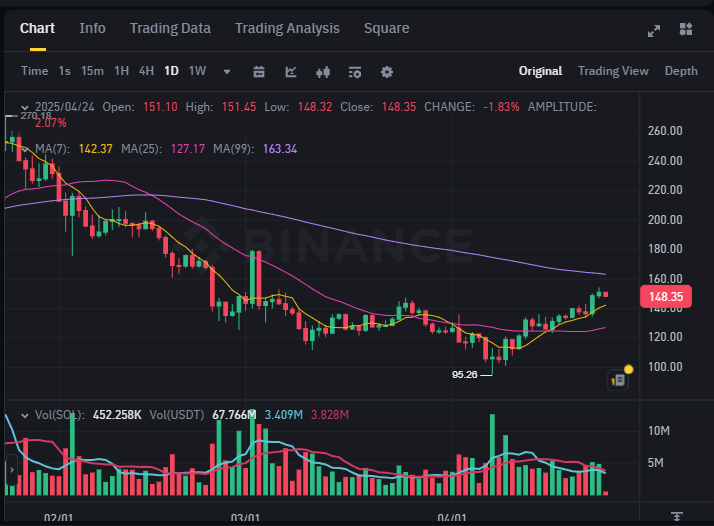The width and height of the screenshot is (714, 526).
Task: Change candlestick chart style icon
Action: pos(323,71)
